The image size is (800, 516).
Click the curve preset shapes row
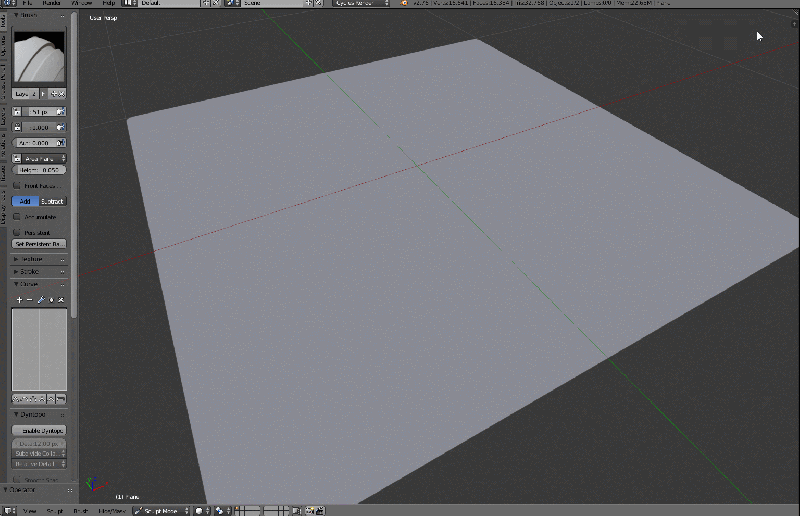pos(39,399)
